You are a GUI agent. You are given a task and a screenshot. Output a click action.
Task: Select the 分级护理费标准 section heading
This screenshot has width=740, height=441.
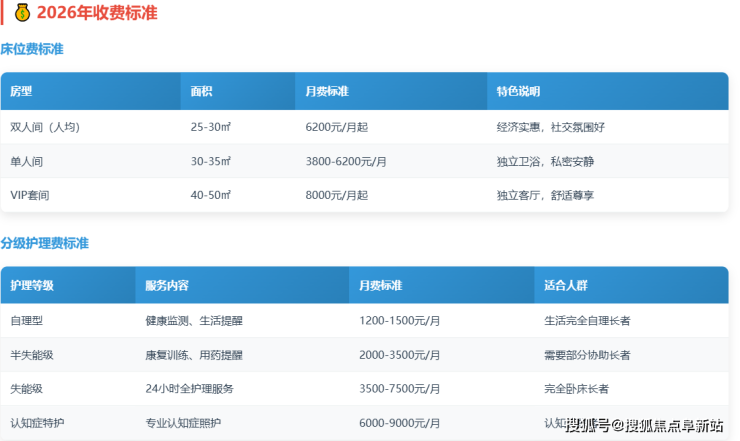[45, 243]
